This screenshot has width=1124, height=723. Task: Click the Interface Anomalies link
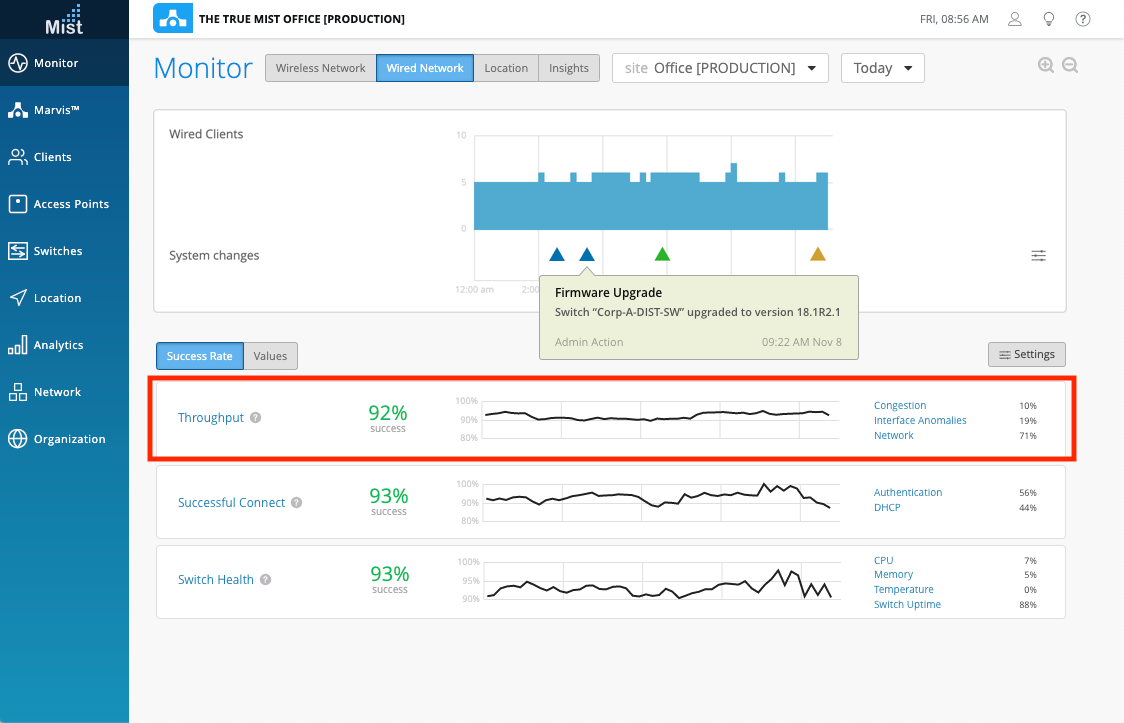[920, 421]
